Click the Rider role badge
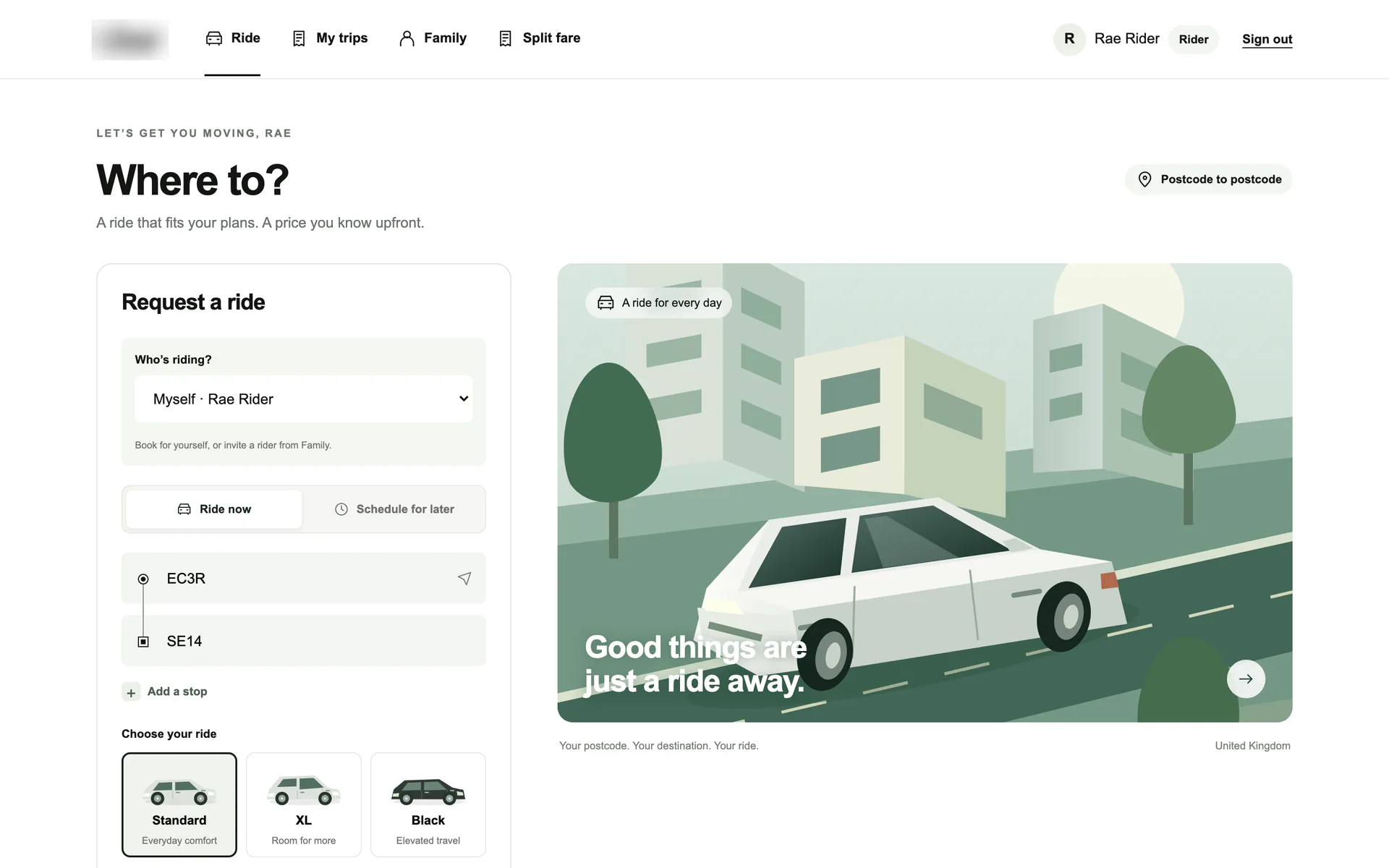This screenshot has height=868, width=1389. 1194,39
